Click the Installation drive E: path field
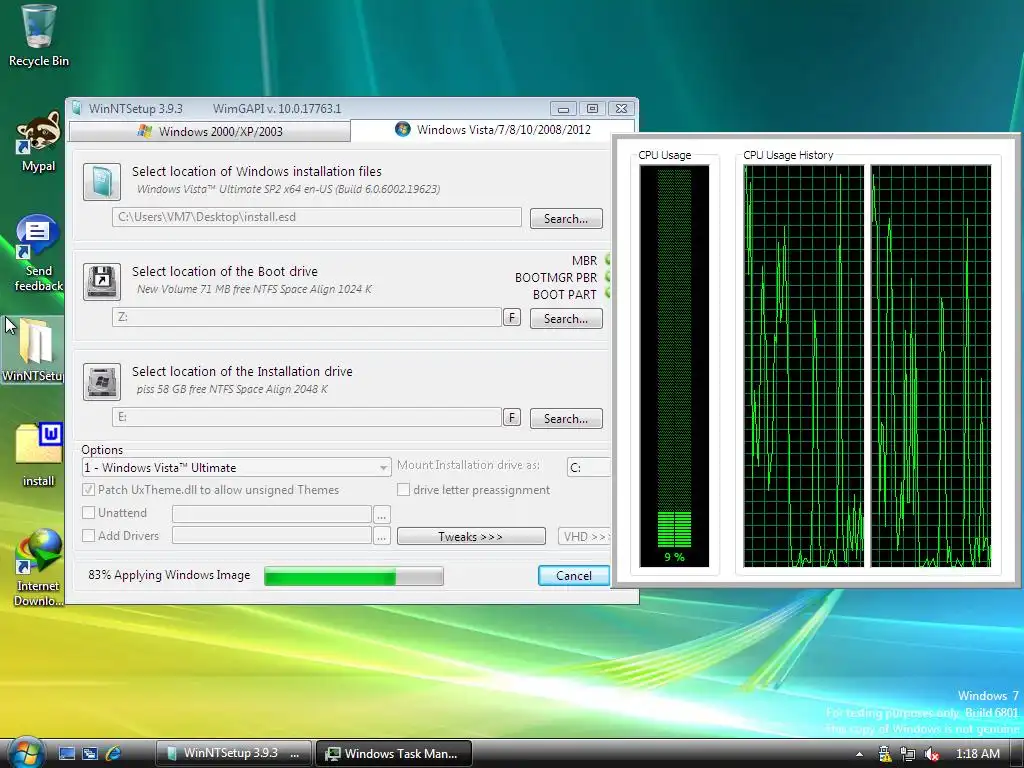This screenshot has height=768, width=1024. [x=307, y=417]
